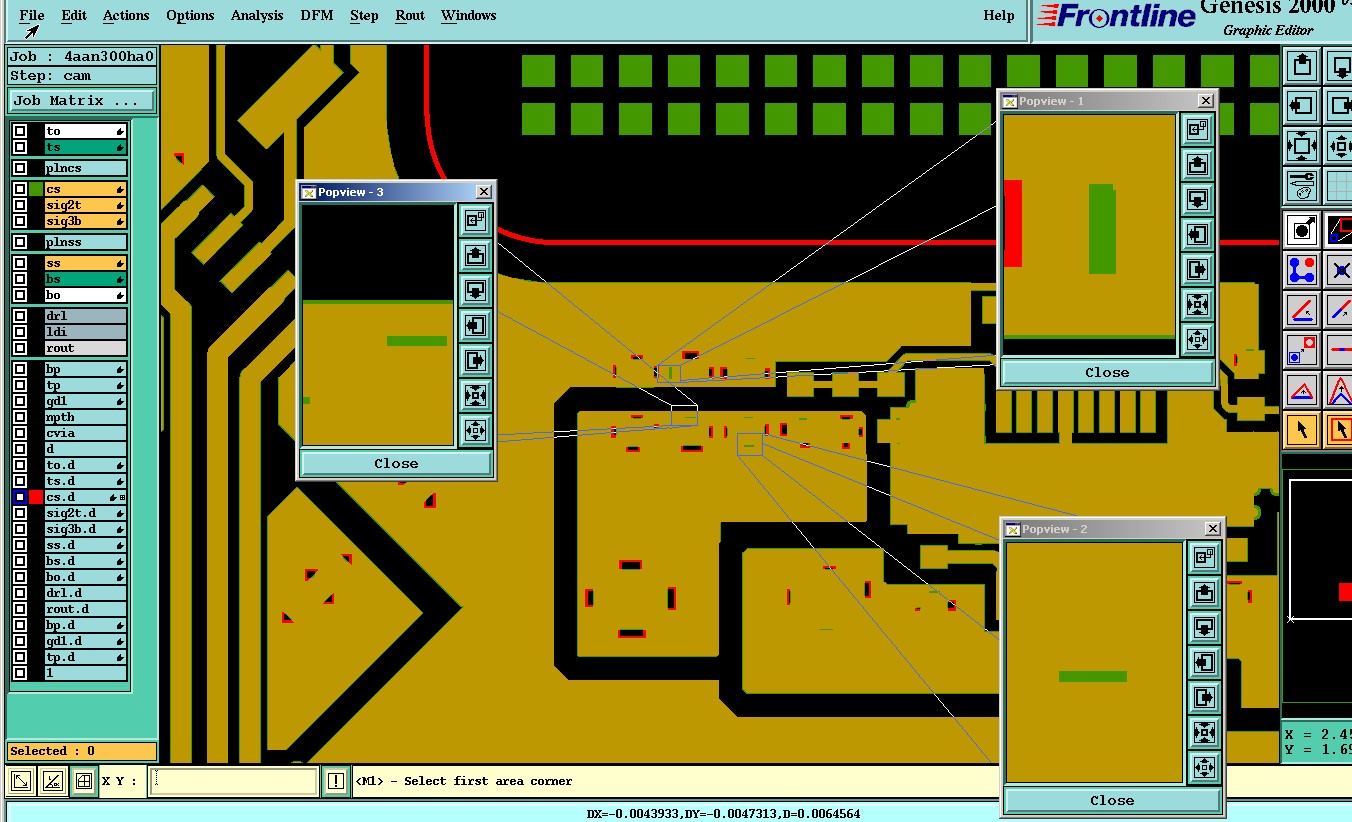Click the first icon left of X Y field

(x=21, y=781)
